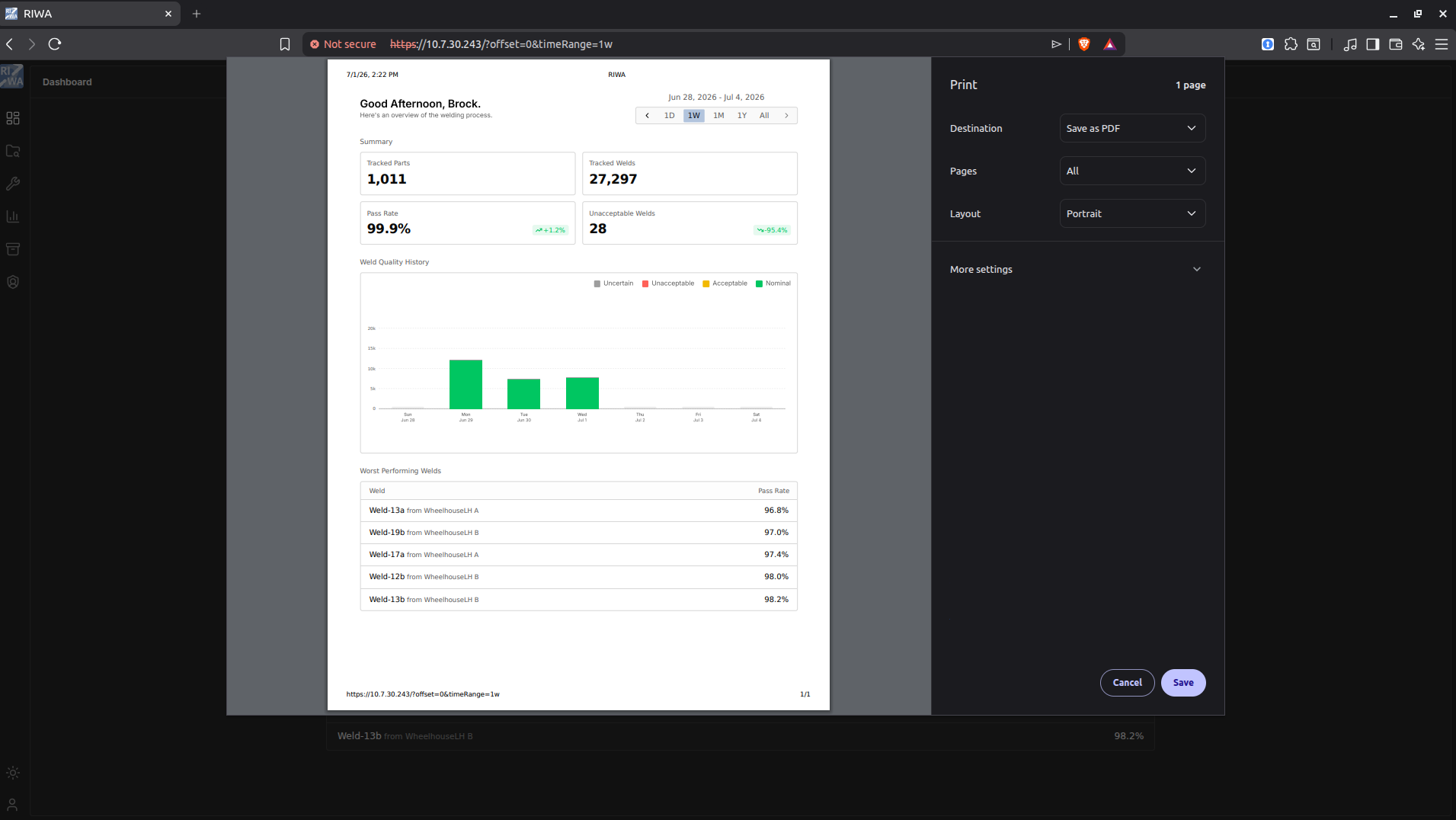
Task: Open the Leo AI sparkle icon
Action: (1419, 44)
